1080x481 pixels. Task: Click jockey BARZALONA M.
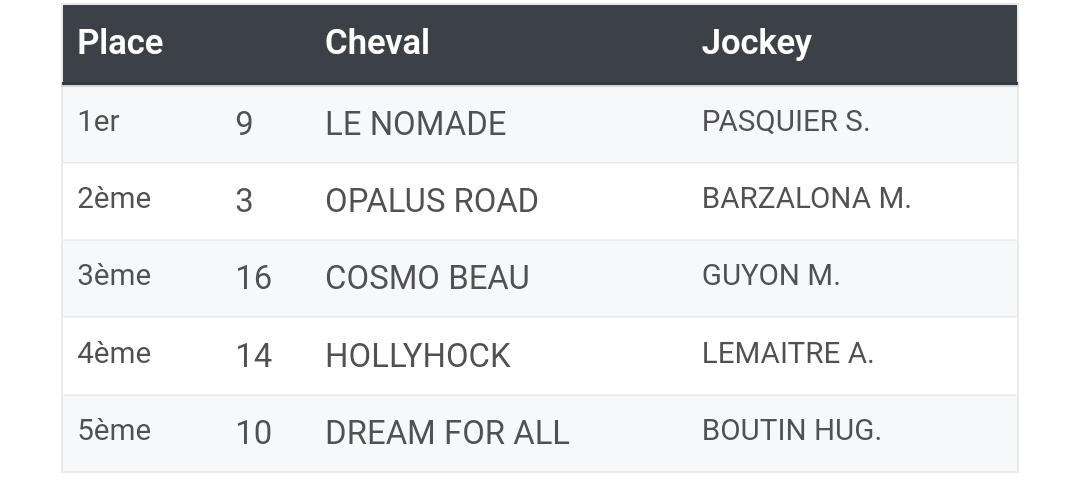coord(807,198)
